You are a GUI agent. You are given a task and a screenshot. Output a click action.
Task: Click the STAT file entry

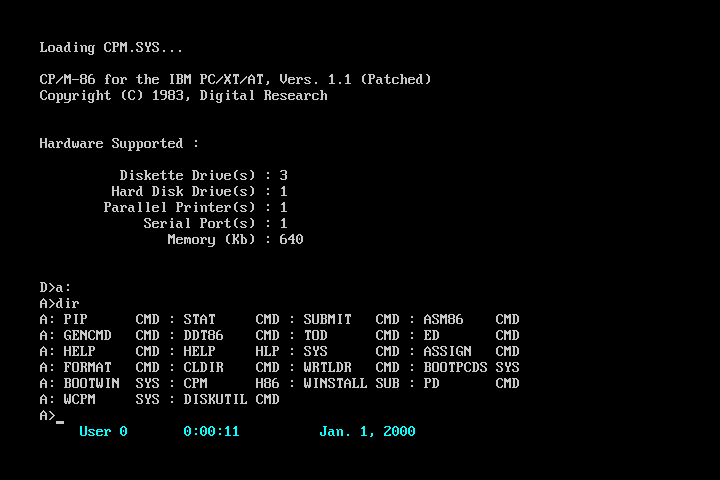point(231,320)
